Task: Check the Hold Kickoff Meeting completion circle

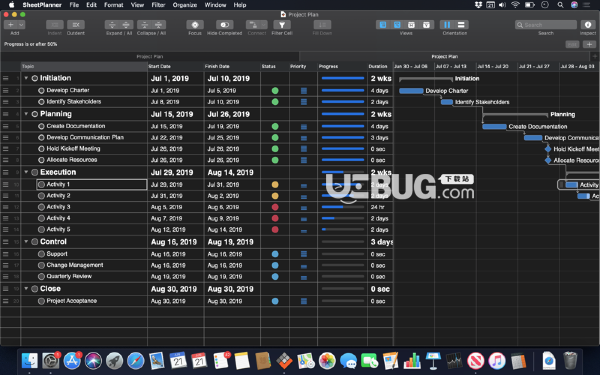Action: pos(41,149)
